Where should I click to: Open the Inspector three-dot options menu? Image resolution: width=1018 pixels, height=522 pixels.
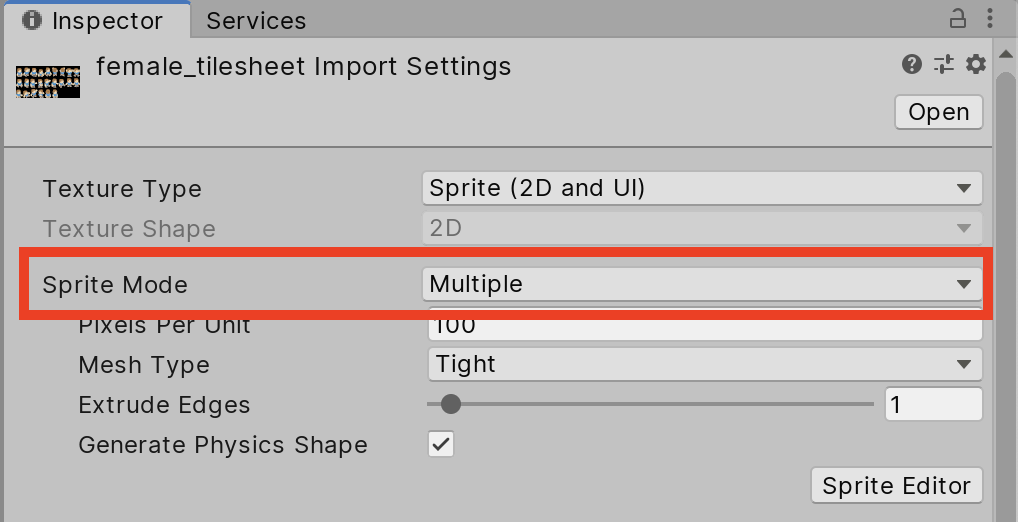tap(989, 19)
